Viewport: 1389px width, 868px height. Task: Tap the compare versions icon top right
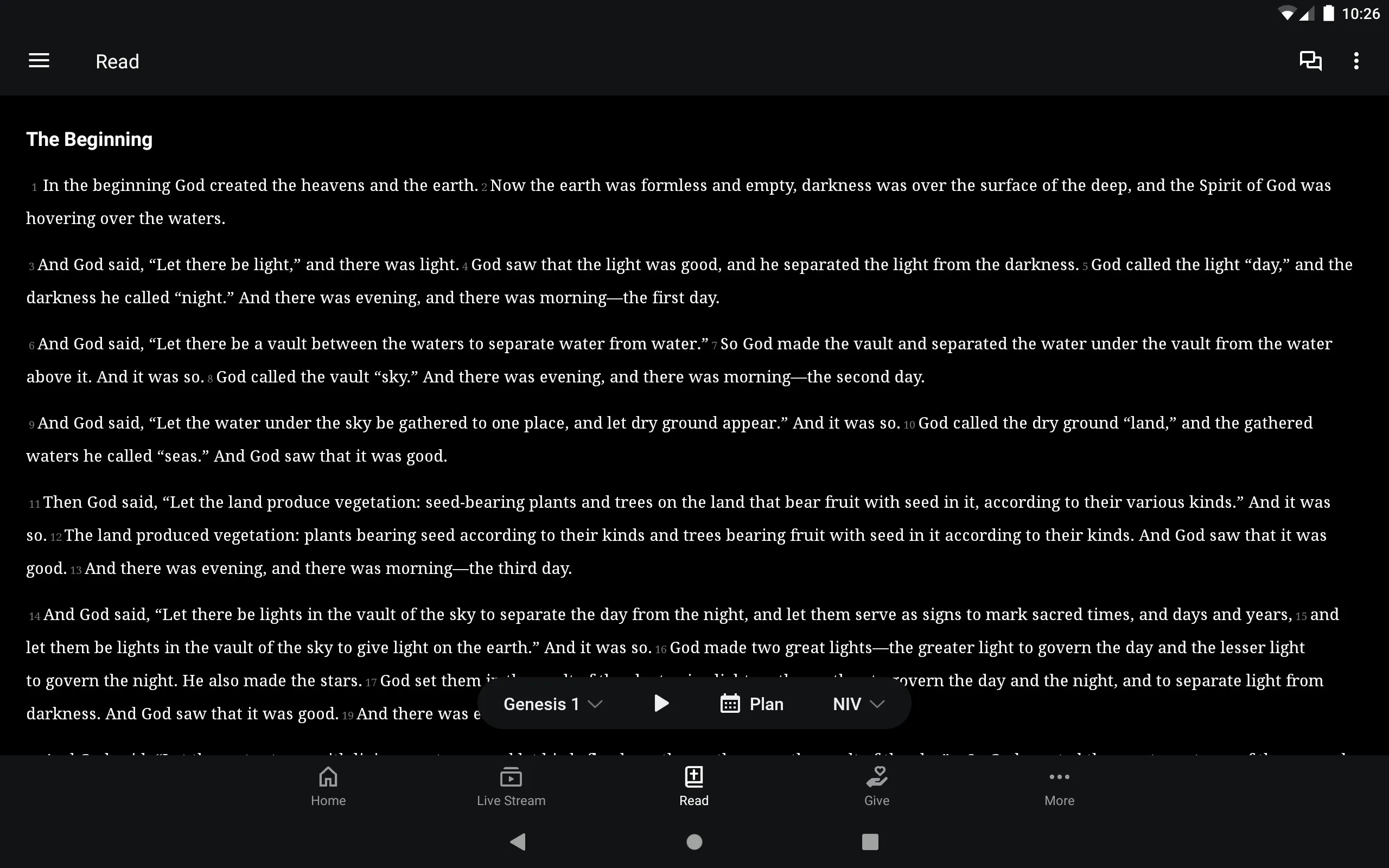(x=1311, y=60)
